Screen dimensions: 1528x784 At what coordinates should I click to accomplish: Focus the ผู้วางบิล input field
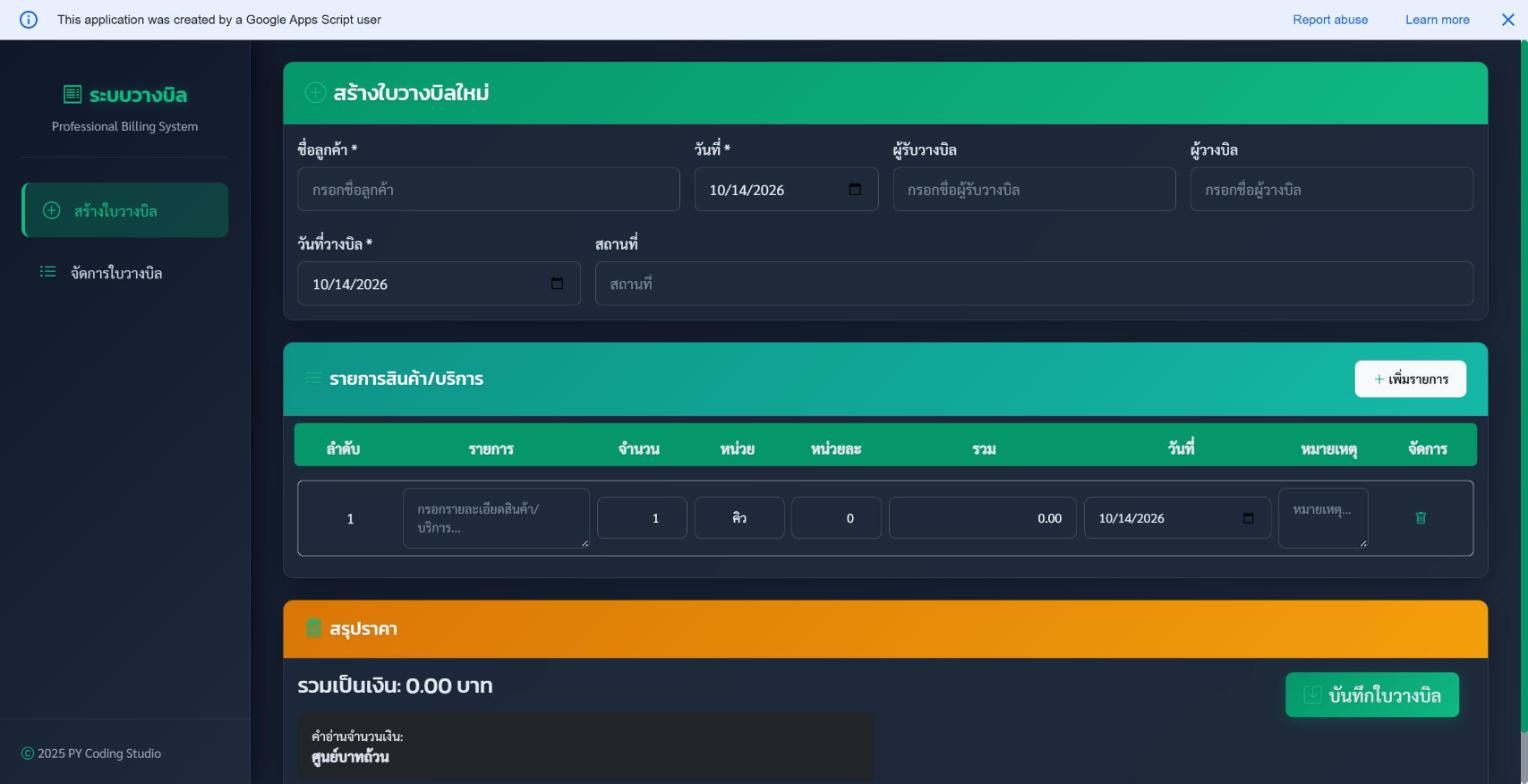tap(1331, 189)
